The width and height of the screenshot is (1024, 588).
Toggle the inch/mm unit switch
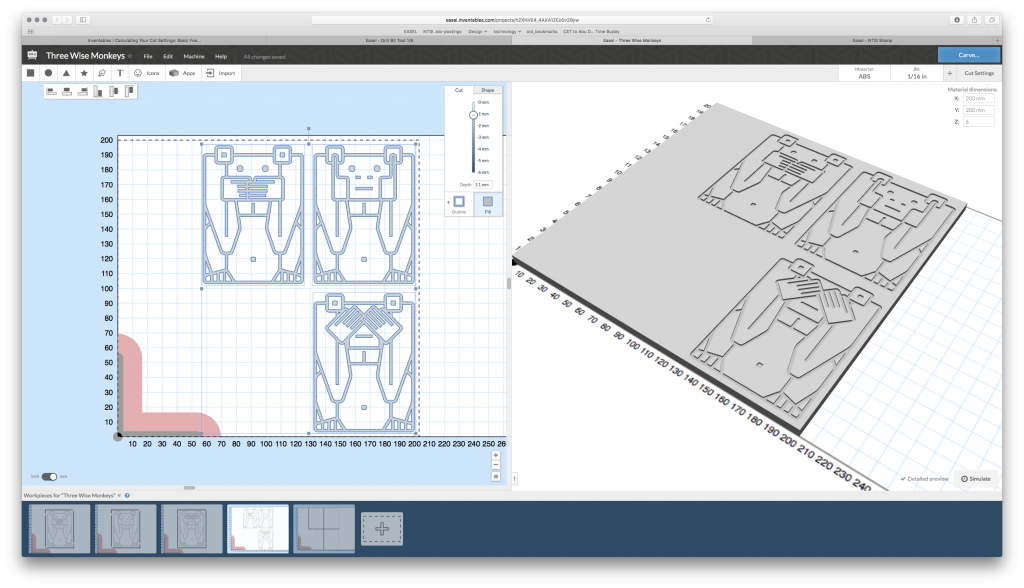pyautogui.click(x=48, y=477)
